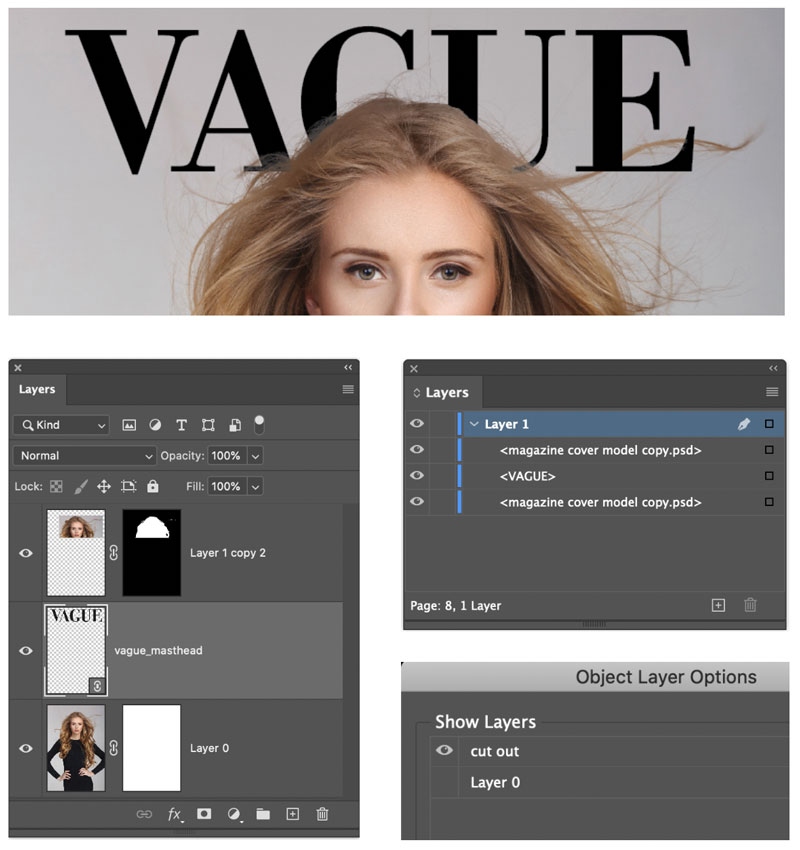Close the InDesign Layers panel
The image size is (800, 850).
(x=414, y=369)
